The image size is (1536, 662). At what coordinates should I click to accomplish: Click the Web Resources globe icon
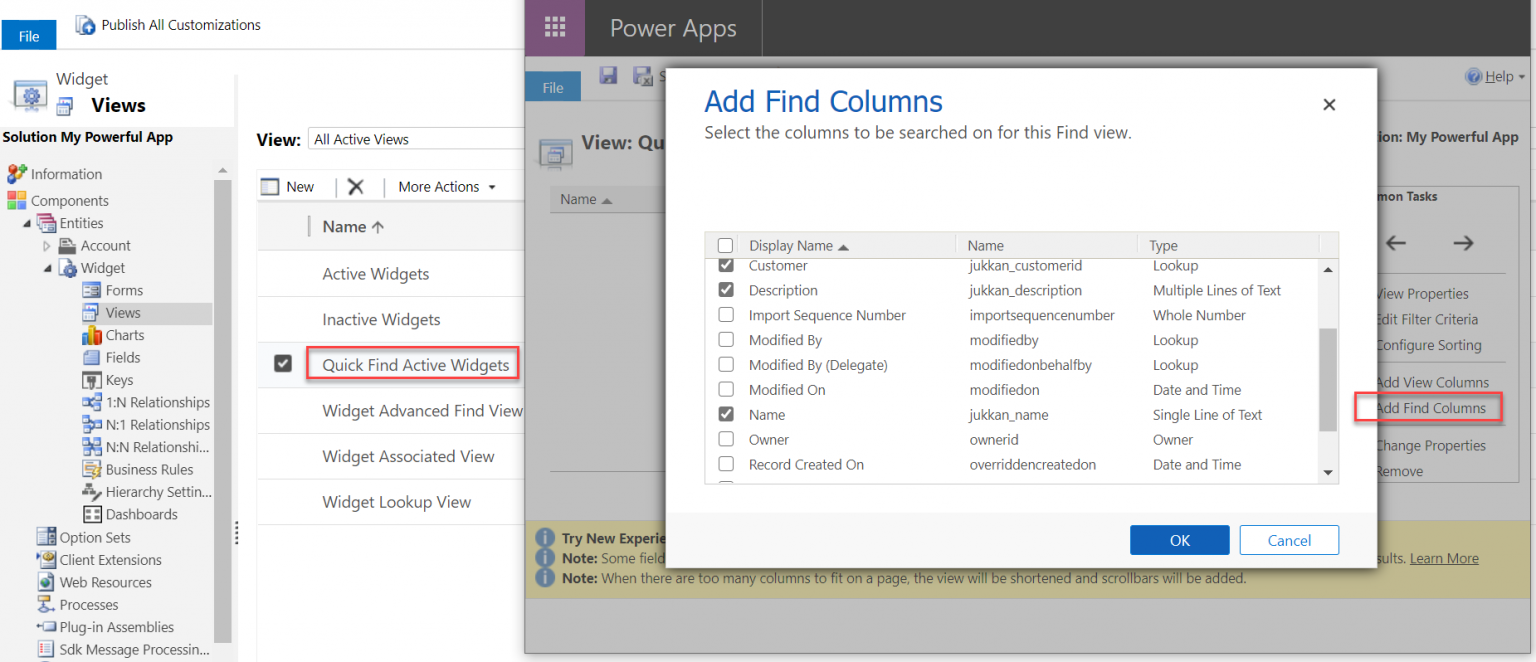click(x=46, y=582)
